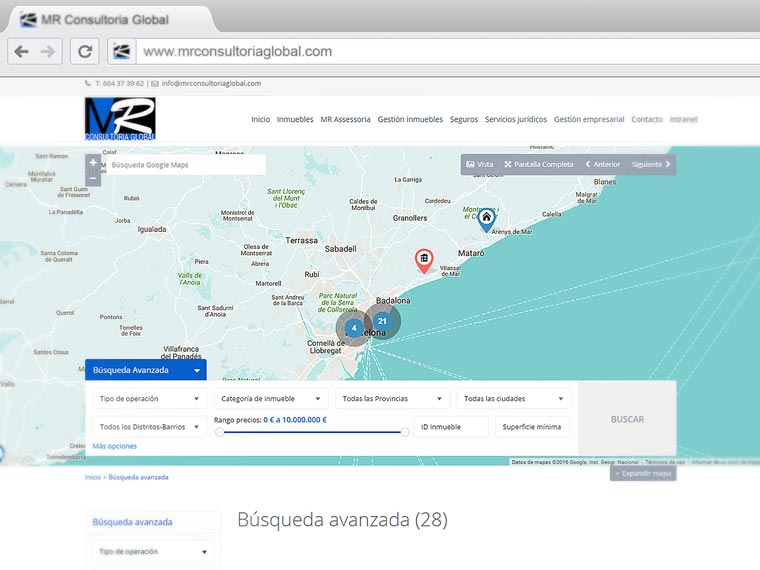Click the phone icon in the top contact strip
This screenshot has height=570, width=760.
88,83
